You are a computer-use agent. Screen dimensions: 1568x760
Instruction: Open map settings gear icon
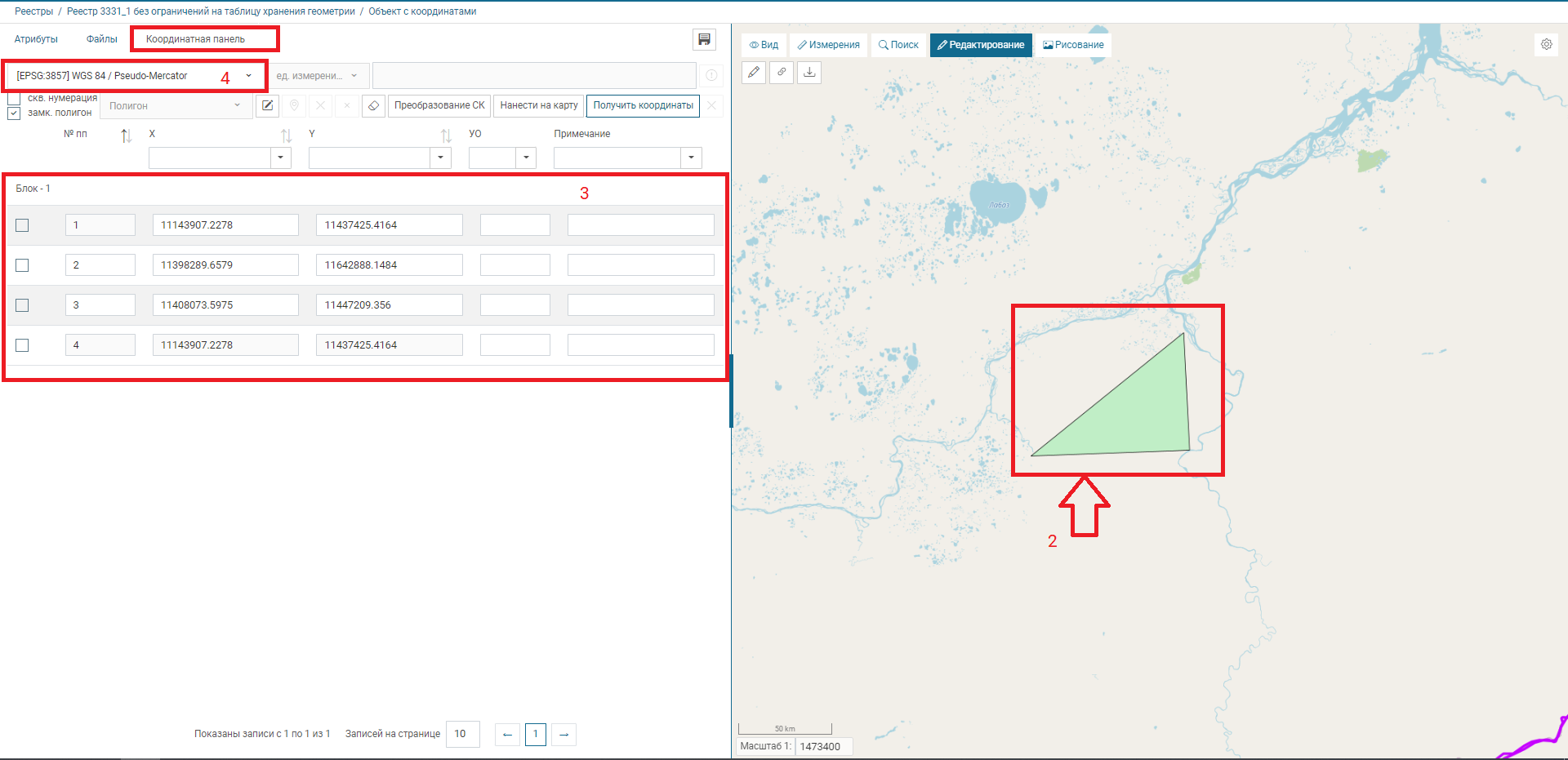pyautogui.click(x=1546, y=44)
